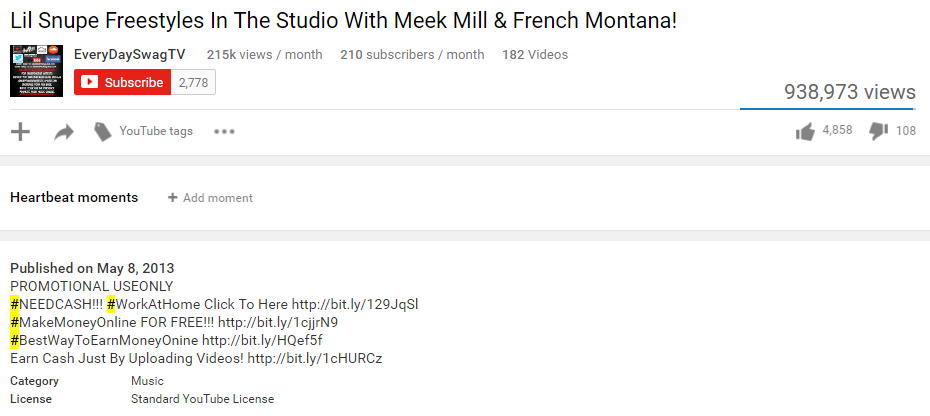Click the red Subscribe button
Screen dimensions: 930x416
[x=122, y=83]
